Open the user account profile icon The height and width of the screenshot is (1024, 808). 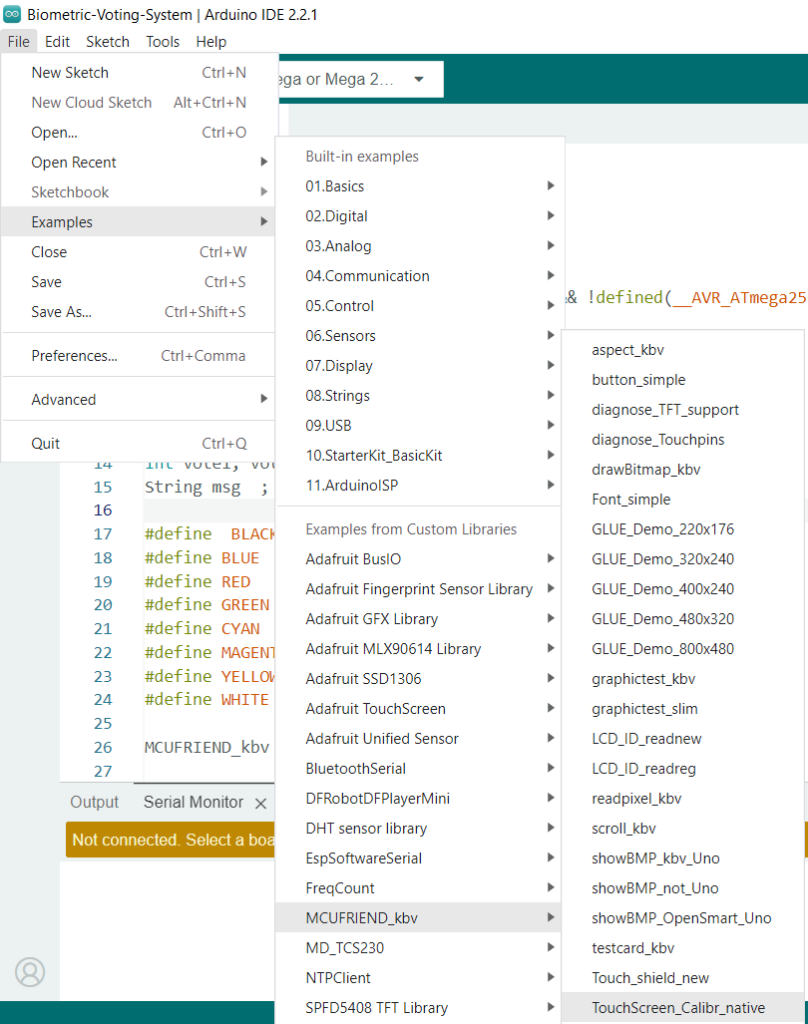pyautogui.click(x=30, y=972)
